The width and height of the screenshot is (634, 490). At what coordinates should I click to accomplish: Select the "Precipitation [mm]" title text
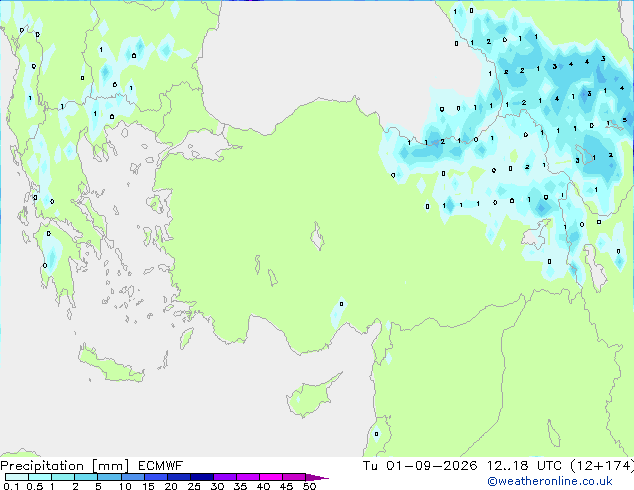65,466
